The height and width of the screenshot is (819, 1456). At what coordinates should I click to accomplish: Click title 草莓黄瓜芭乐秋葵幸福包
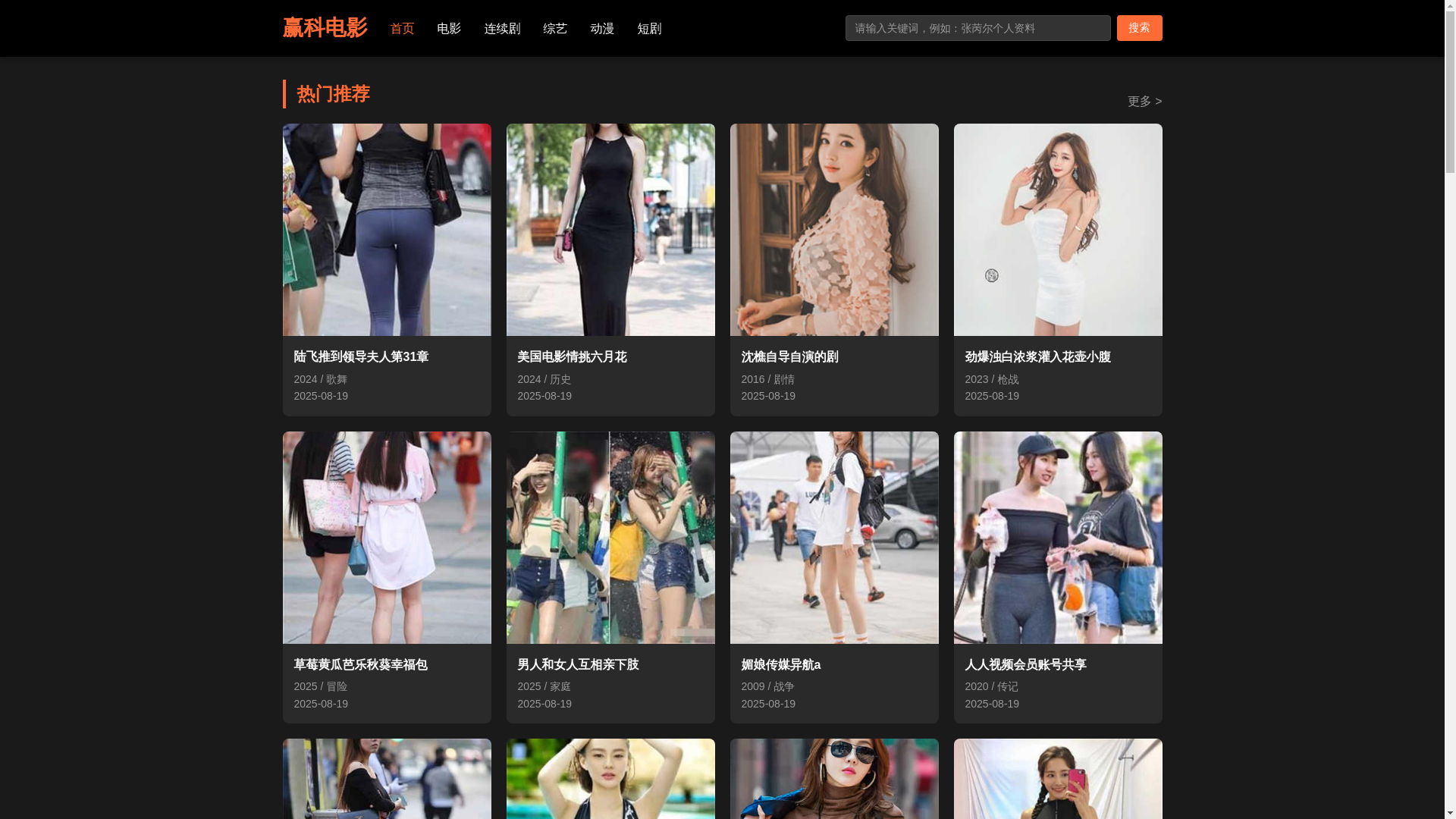pyautogui.click(x=361, y=665)
